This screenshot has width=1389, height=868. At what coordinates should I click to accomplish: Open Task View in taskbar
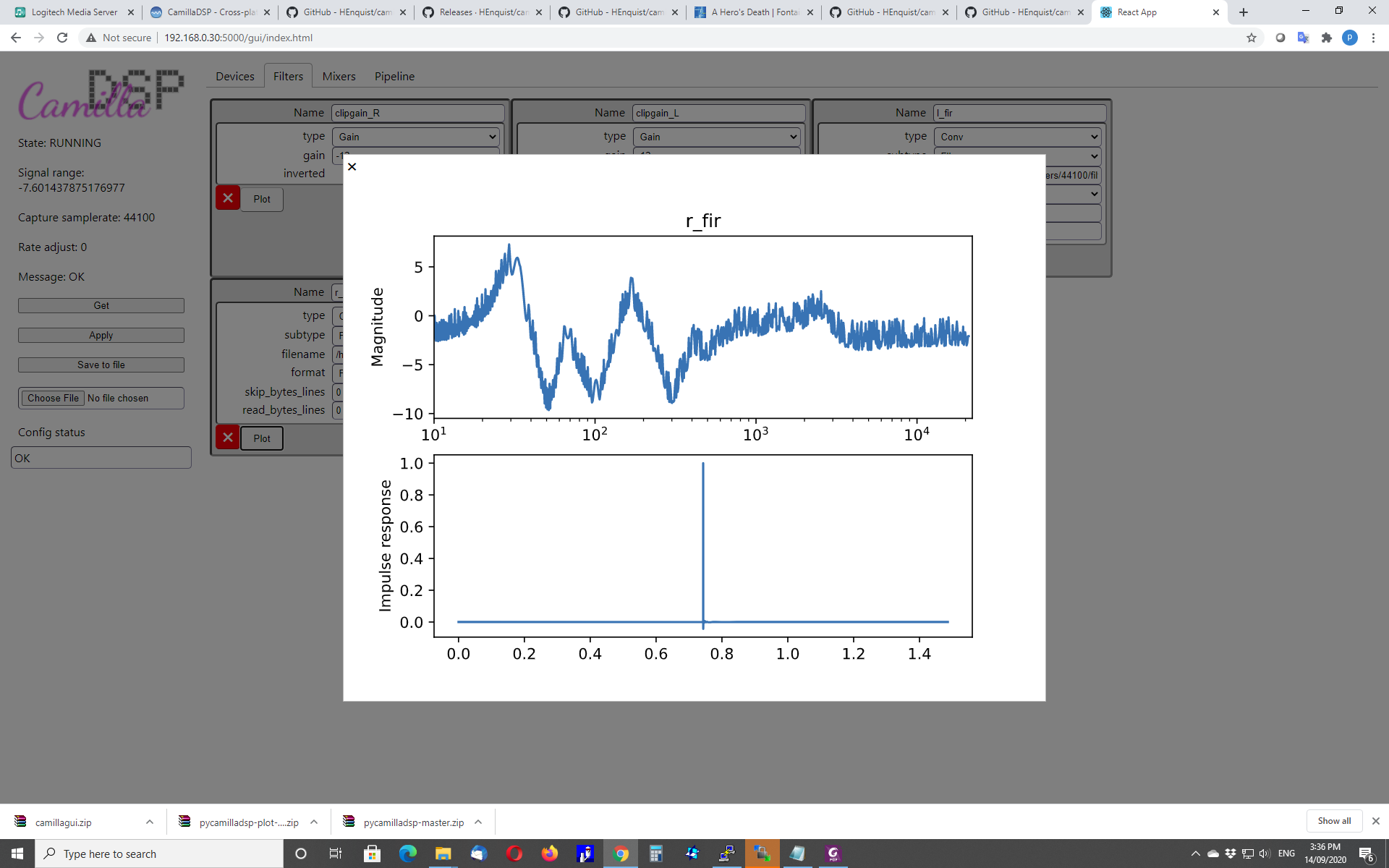tap(336, 854)
